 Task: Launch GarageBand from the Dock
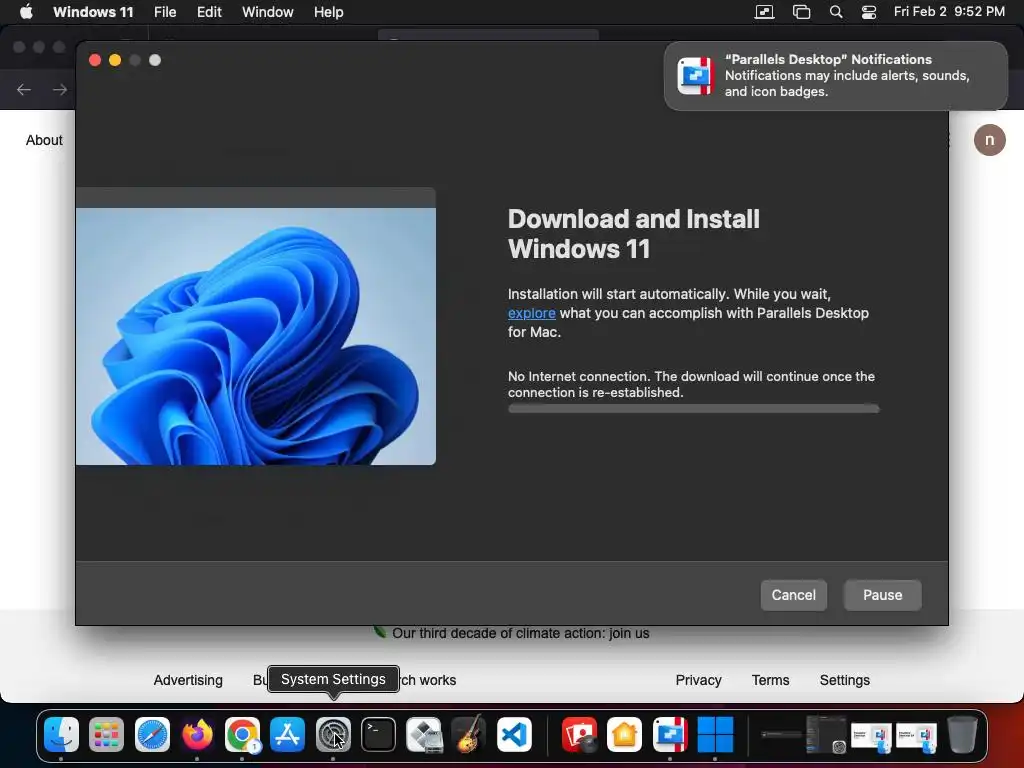tap(468, 734)
